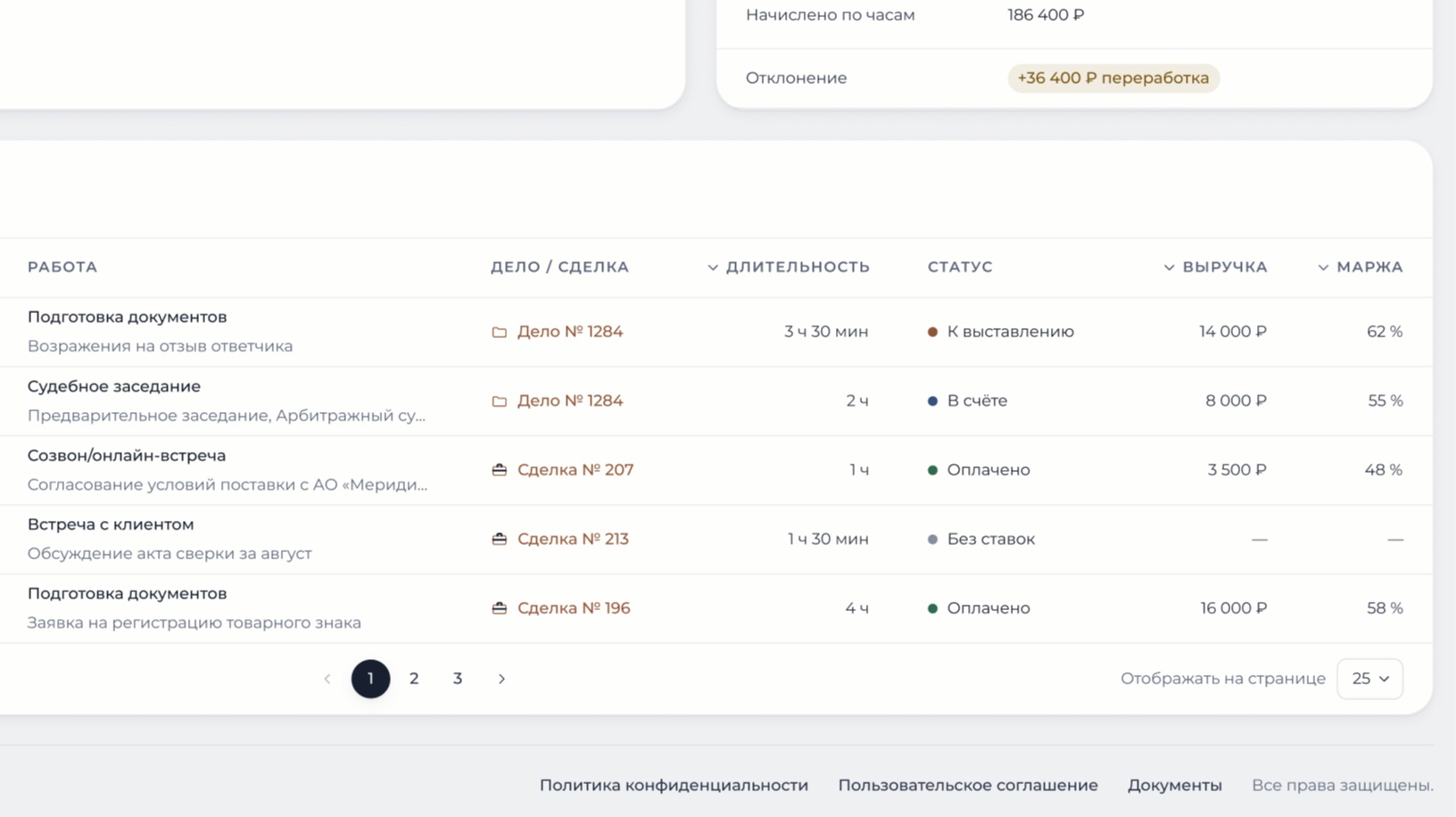
Task: Open Сделка № 196 link
Action: tap(574, 608)
